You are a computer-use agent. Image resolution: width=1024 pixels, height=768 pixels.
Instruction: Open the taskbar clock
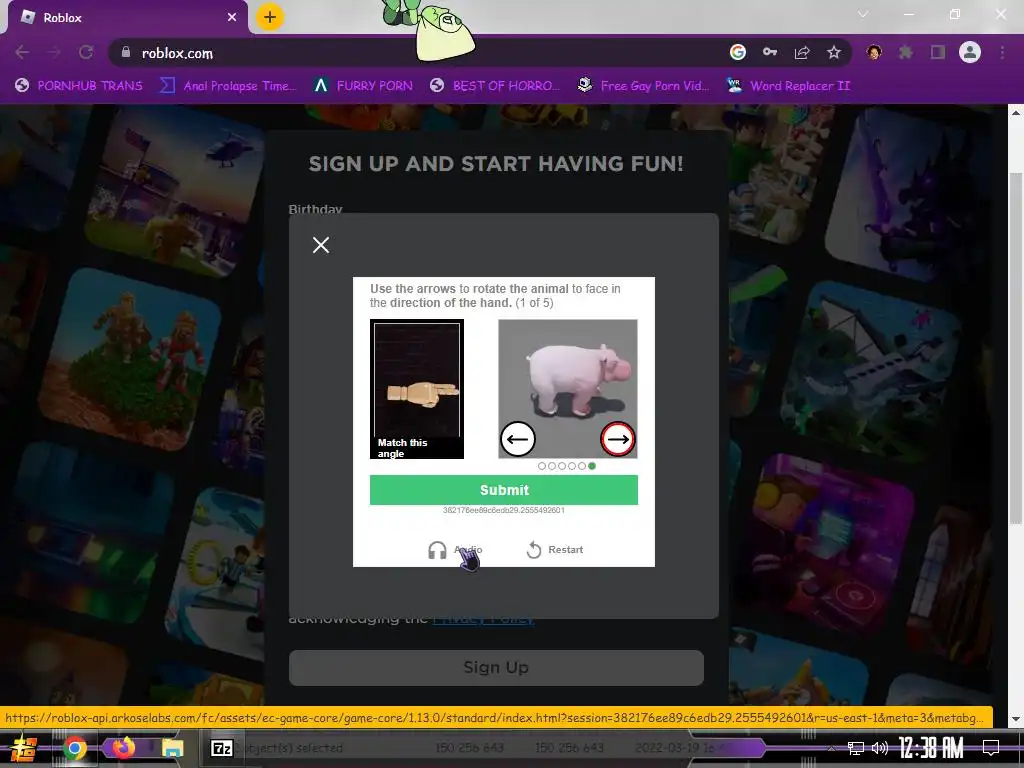pos(931,748)
